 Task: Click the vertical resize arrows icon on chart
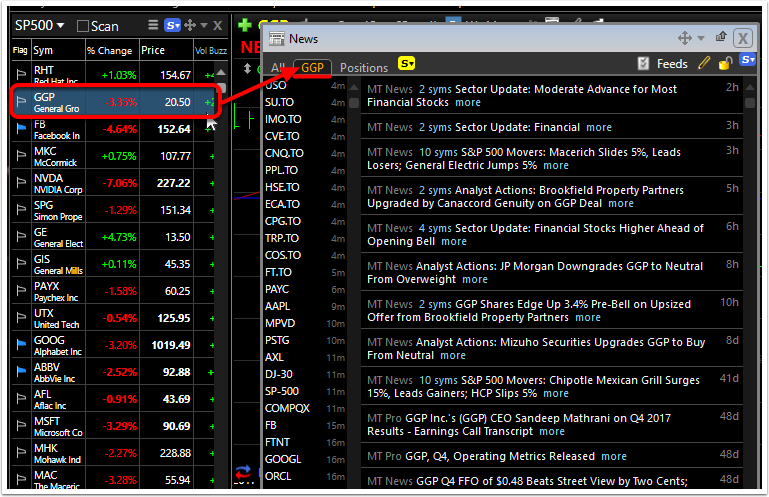point(247,69)
